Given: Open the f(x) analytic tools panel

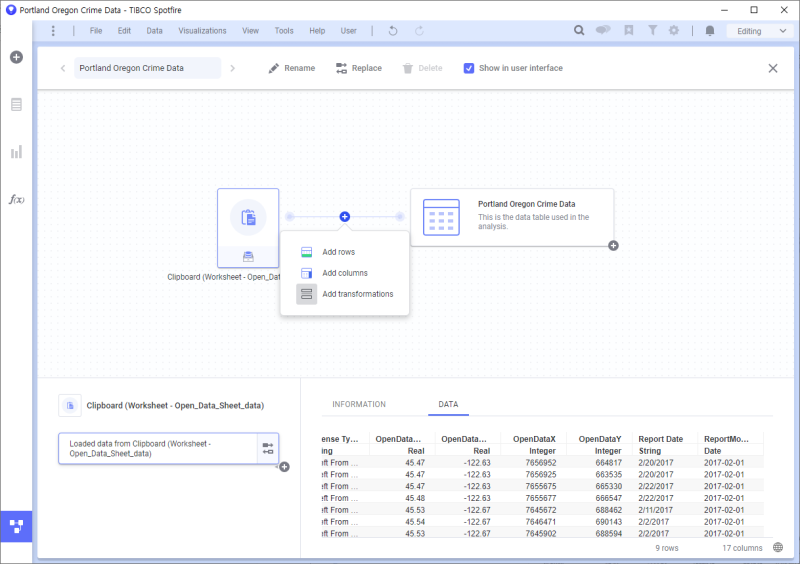Looking at the screenshot, I should coord(16,199).
